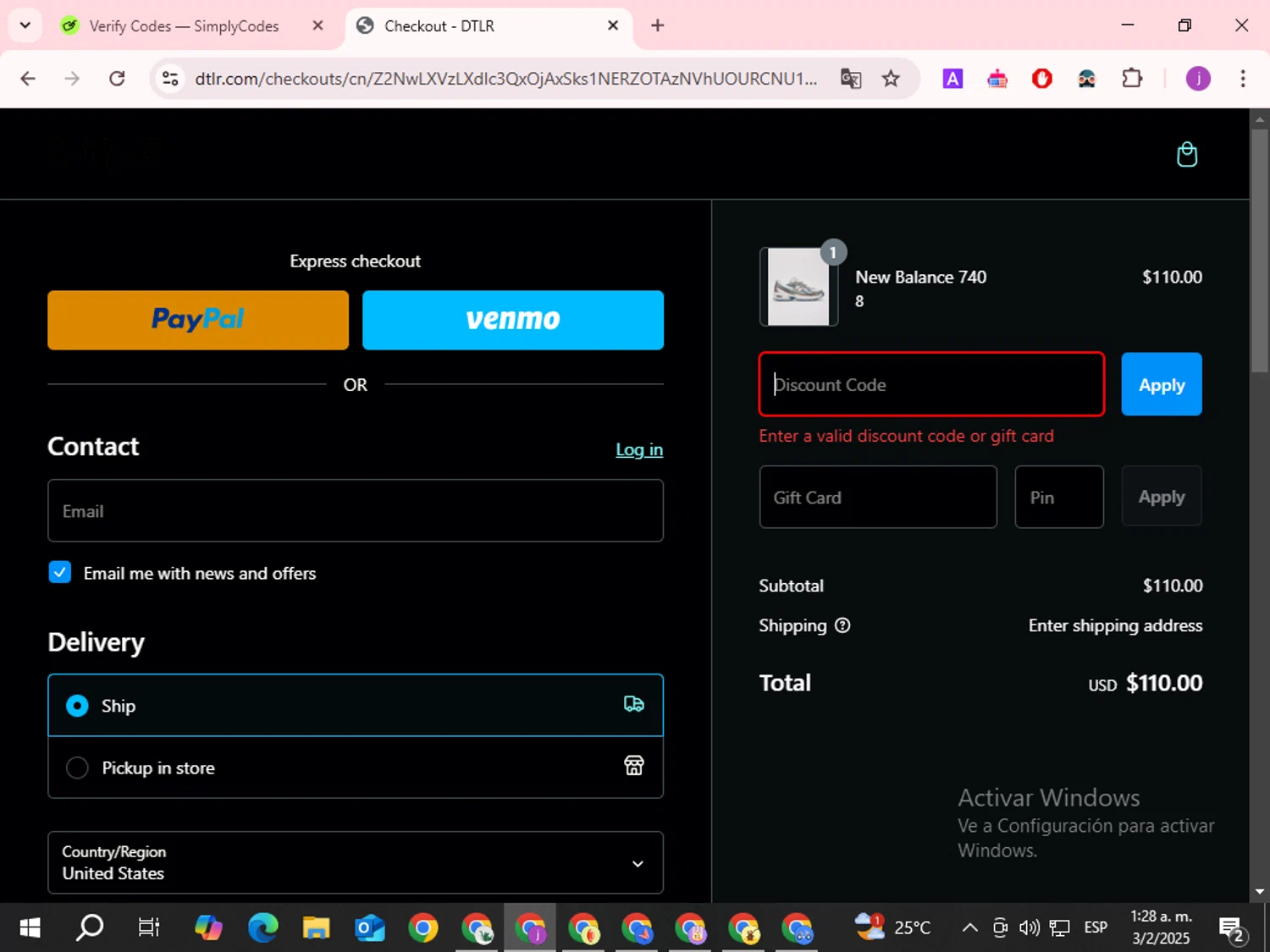This screenshot has width=1270, height=952.
Task: Pay with Venmo express checkout
Action: 513,320
